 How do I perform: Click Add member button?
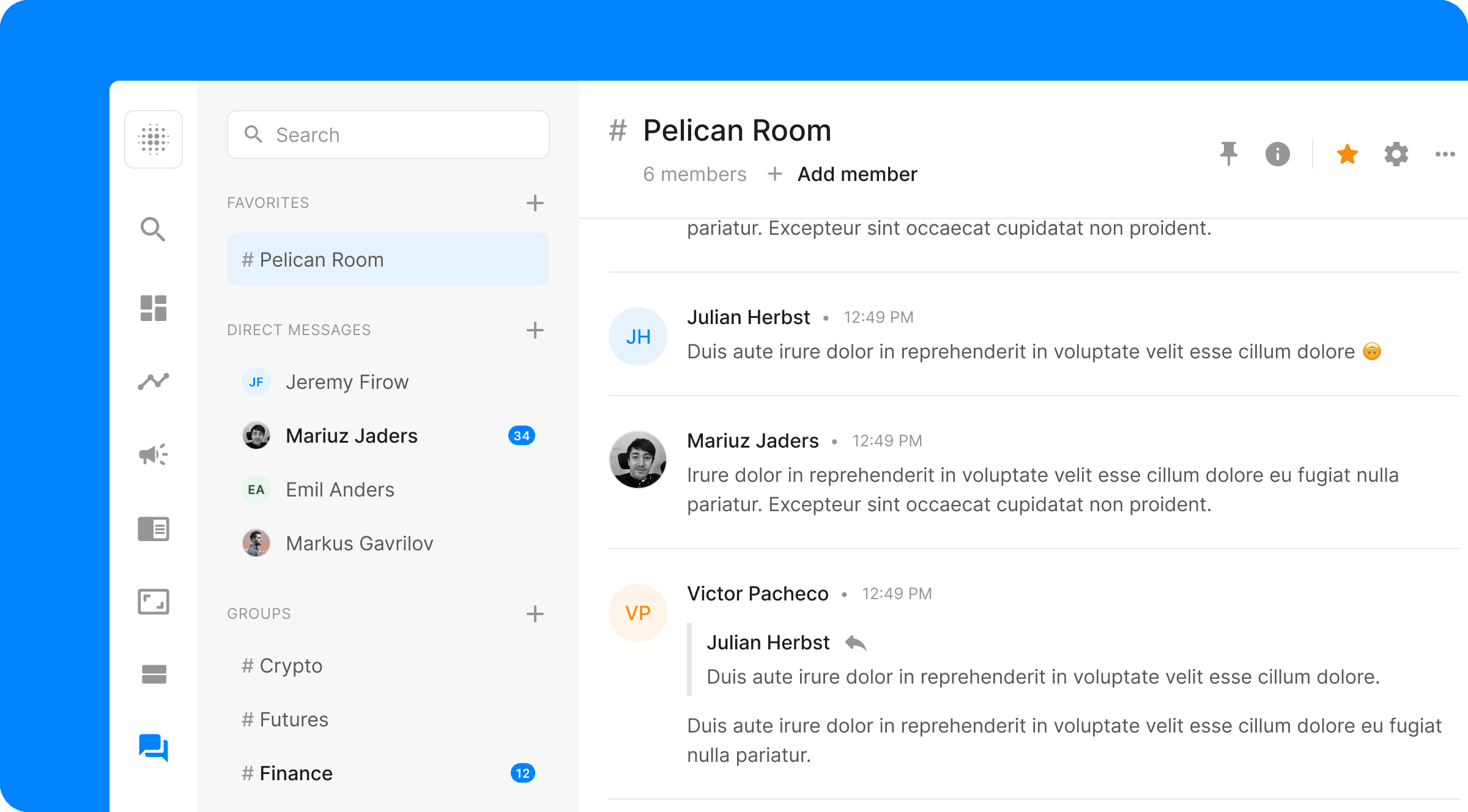coord(856,174)
